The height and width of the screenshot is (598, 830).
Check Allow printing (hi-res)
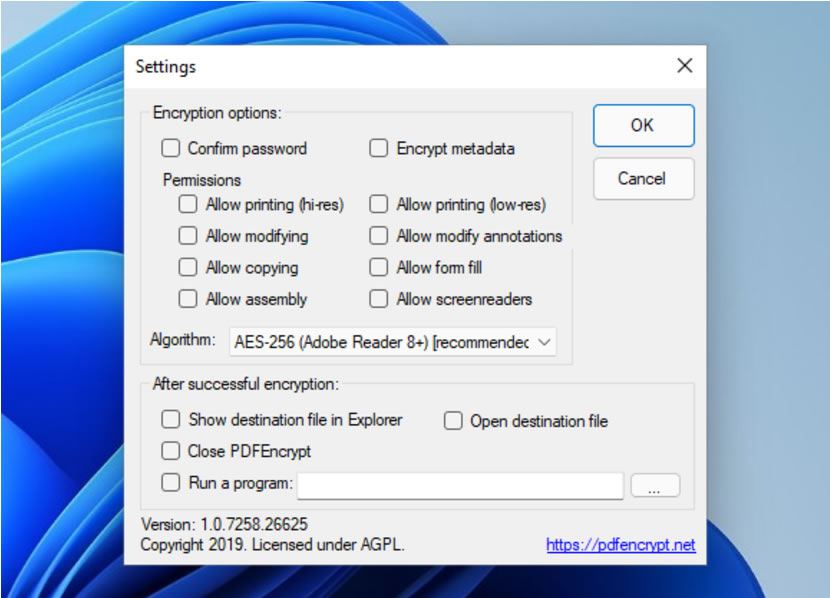point(188,204)
